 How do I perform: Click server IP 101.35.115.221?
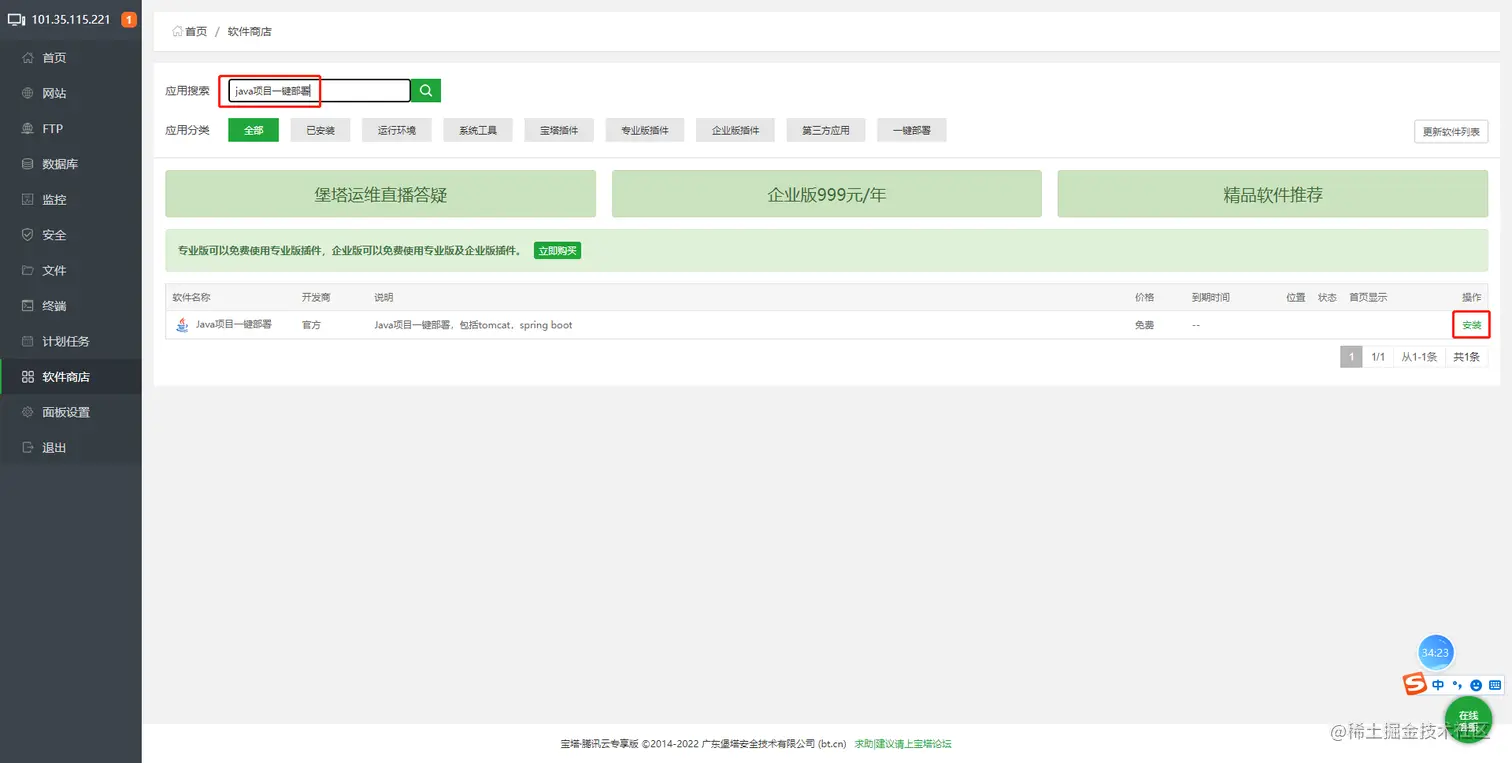tap(71, 20)
